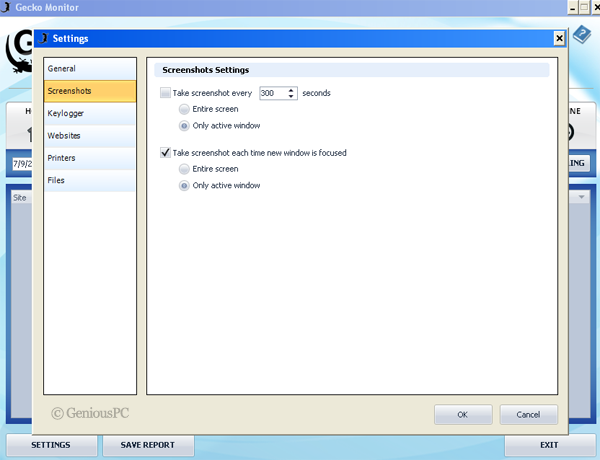Close the Settings dialog with X
600x460 pixels.
559,38
